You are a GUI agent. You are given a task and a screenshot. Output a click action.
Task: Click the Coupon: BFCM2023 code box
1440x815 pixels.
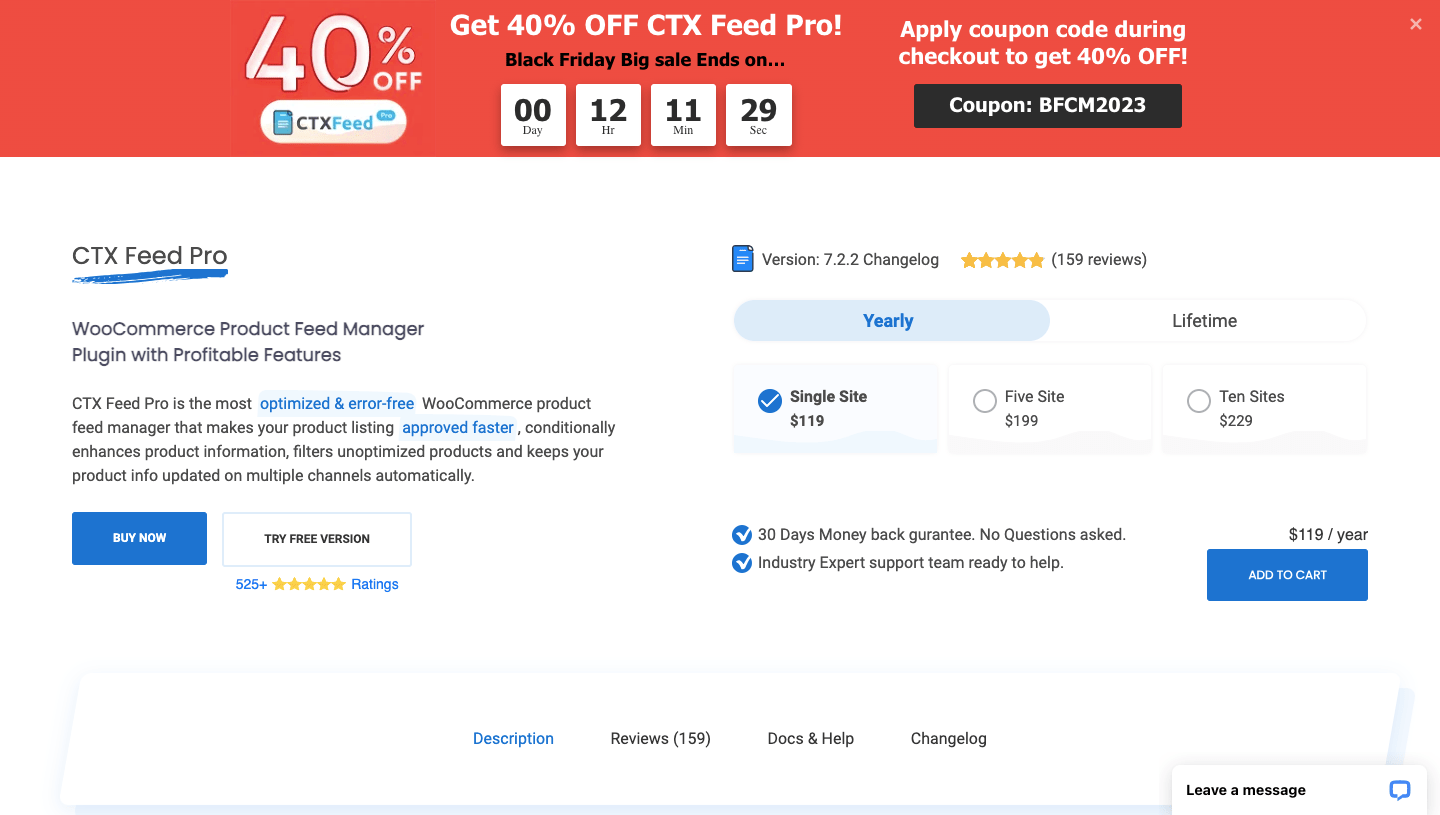1047,105
